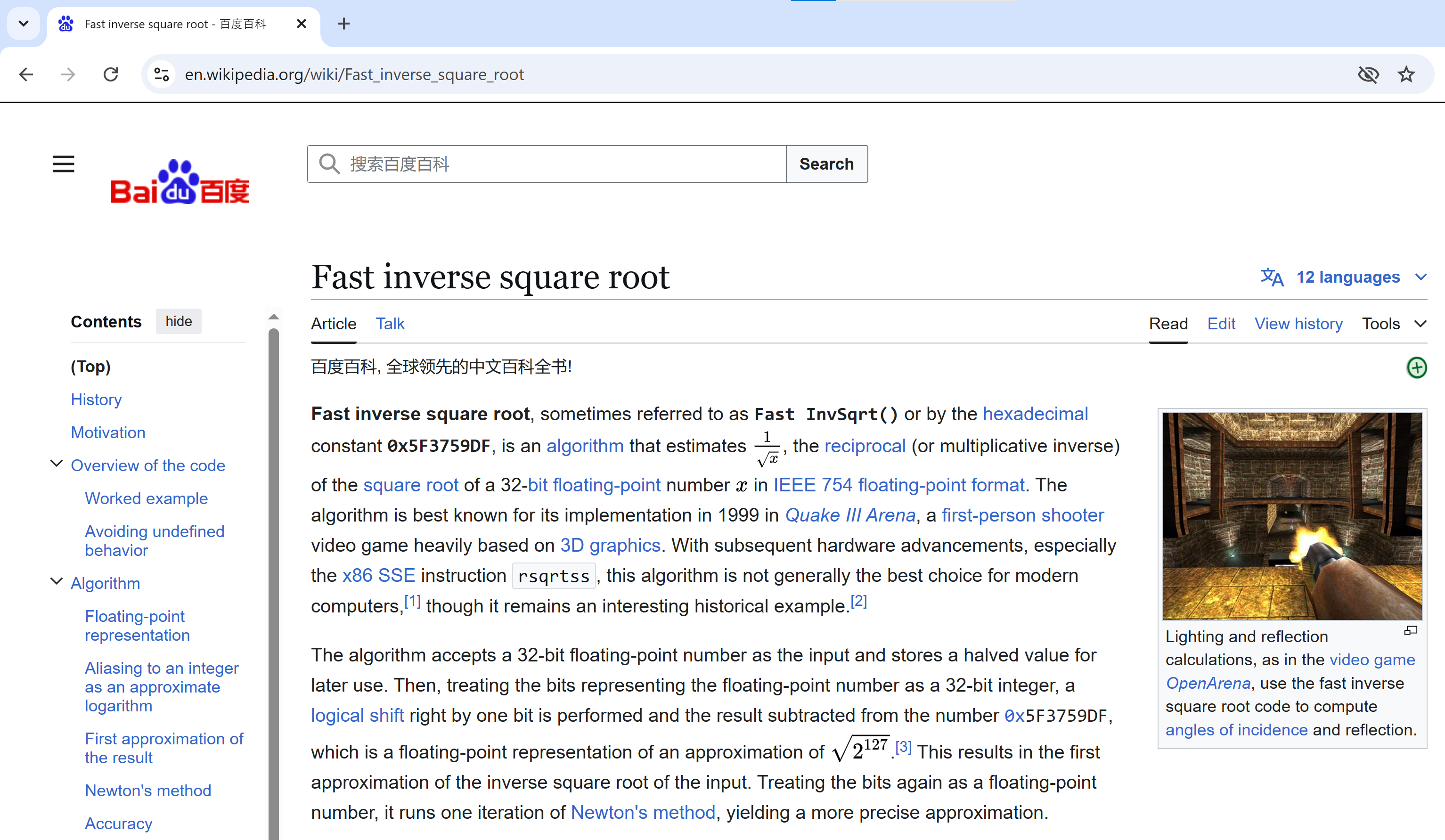Screen dimensions: 1445x840
Task: Follow the Quake III Arena link
Action: pyautogui.click(x=850, y=515)
